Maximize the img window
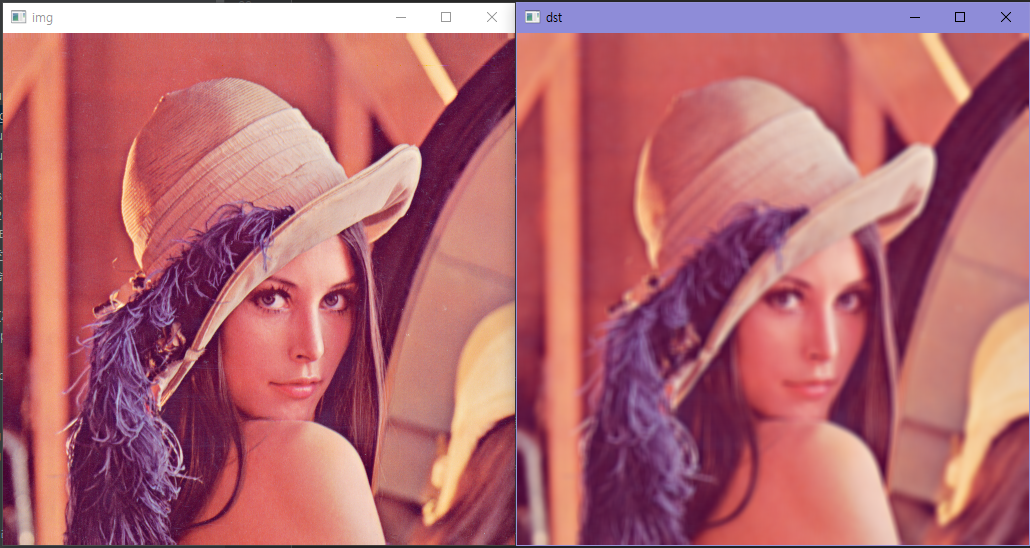1030x548 pixels. (446, 17)
